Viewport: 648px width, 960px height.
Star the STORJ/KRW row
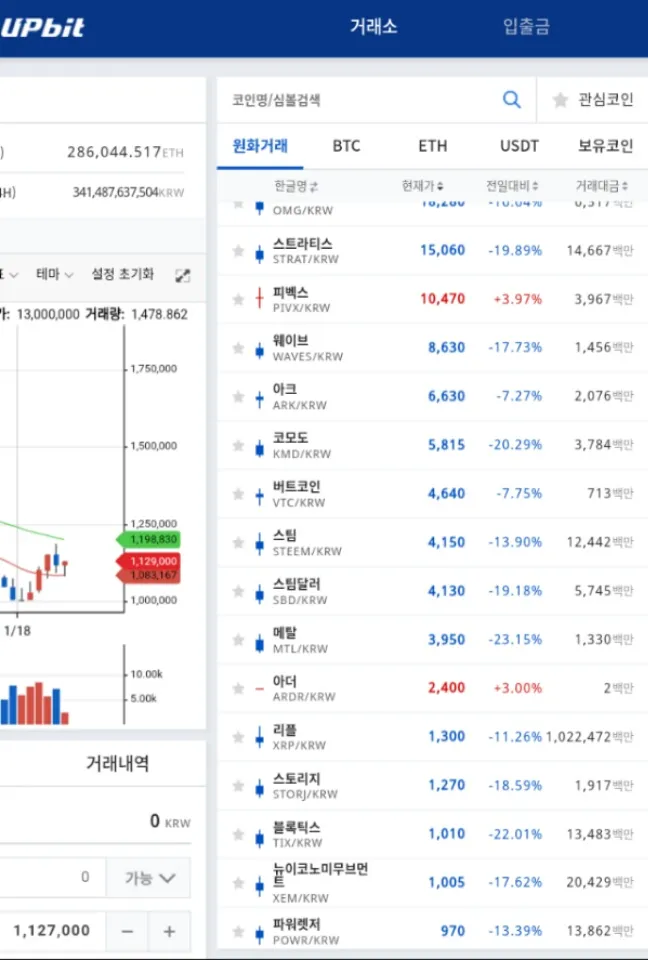238,786
